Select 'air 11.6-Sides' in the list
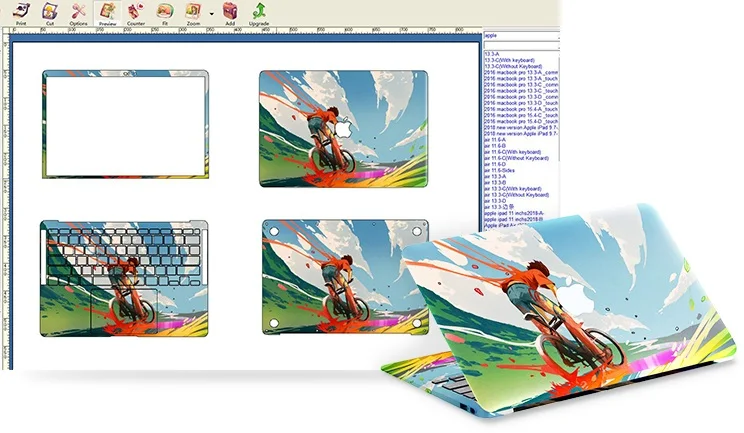The height and width of the screenshot is (433, 744). (x=499, y=170)
